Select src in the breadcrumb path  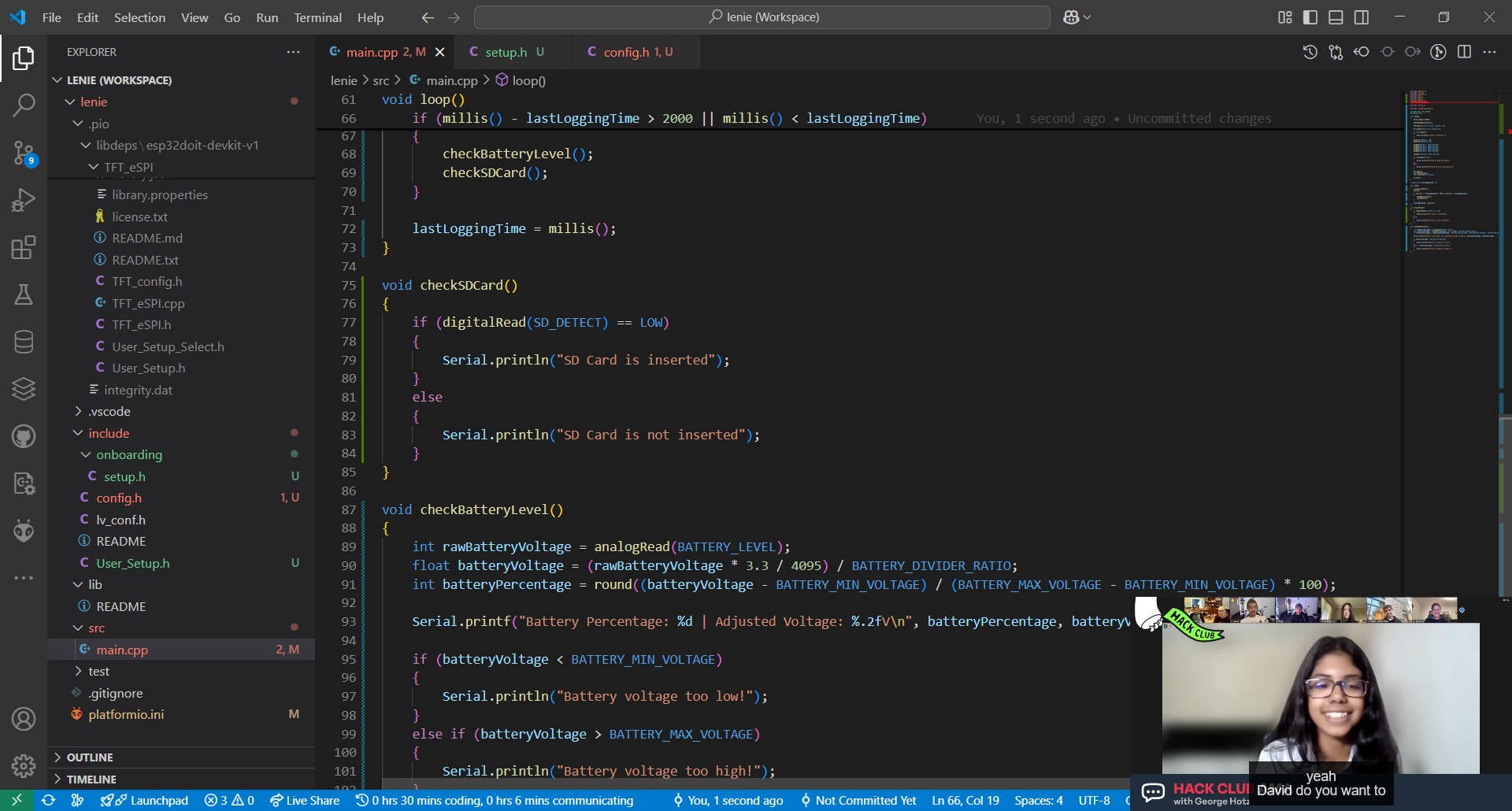coord(381,80)
